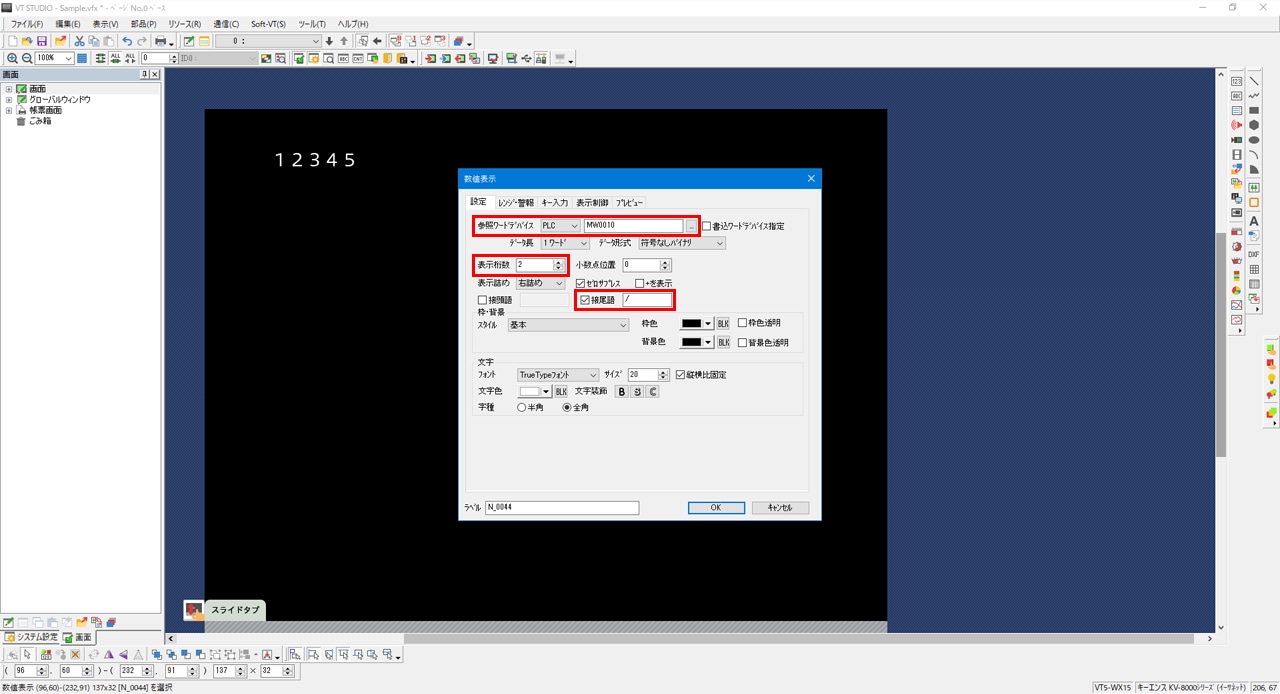
Task: Open the 通信(C) menu
Action: [226, 23]
